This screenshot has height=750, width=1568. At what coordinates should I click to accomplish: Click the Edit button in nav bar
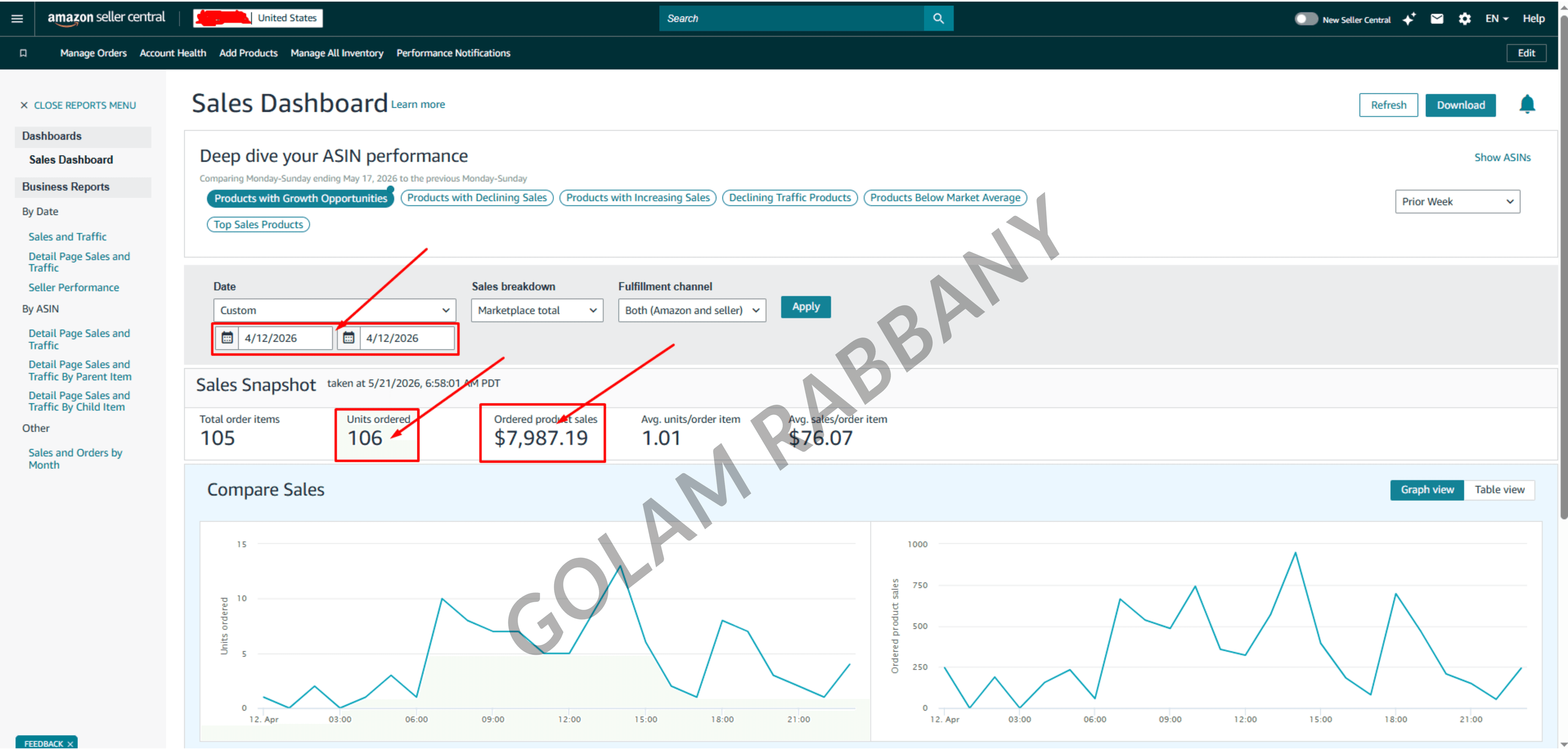tap(1526, 53)
